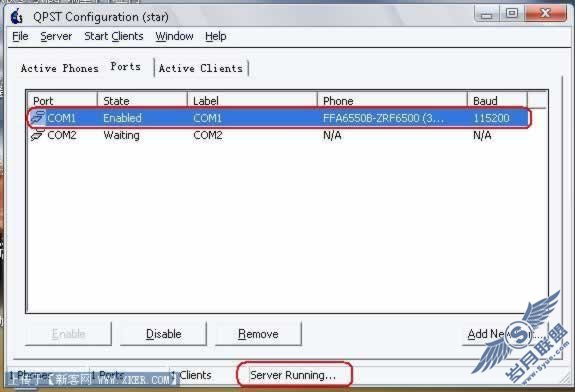The width and height of the screenshot is (575, 392).
Task: Open the Window menu
Action: pyautogui.click(x=174, y=36)
